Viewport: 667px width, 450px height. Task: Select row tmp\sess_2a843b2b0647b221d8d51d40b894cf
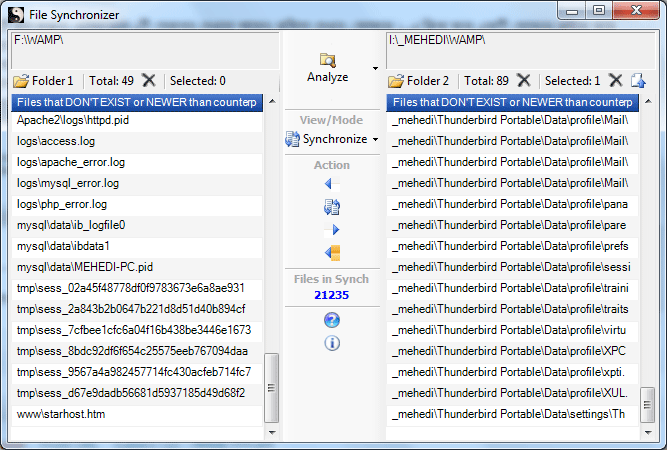pos(137,309)
